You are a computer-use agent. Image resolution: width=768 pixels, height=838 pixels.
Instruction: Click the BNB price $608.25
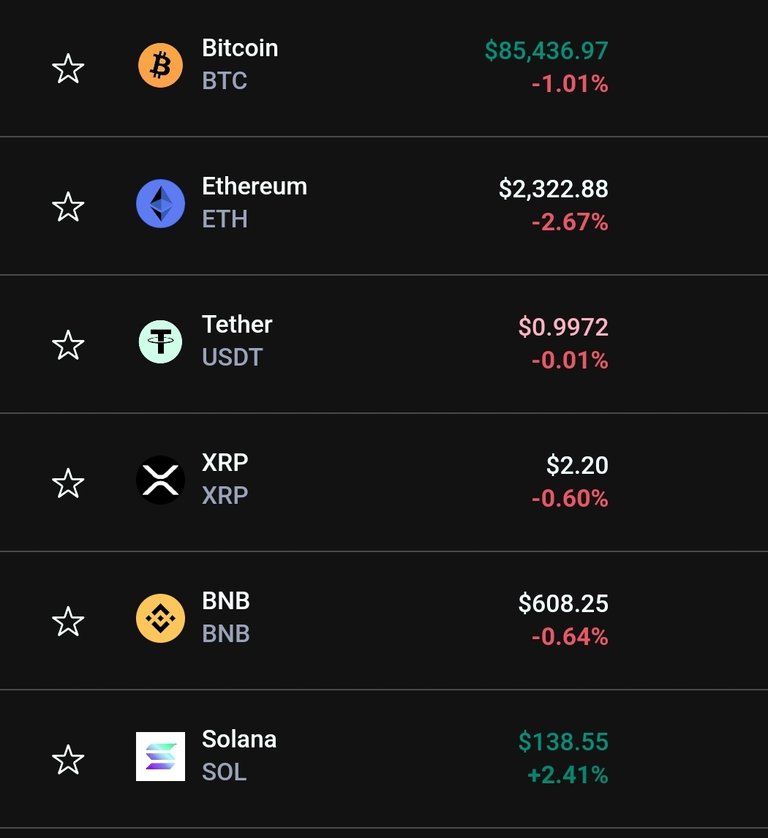[x=563, y=603]
